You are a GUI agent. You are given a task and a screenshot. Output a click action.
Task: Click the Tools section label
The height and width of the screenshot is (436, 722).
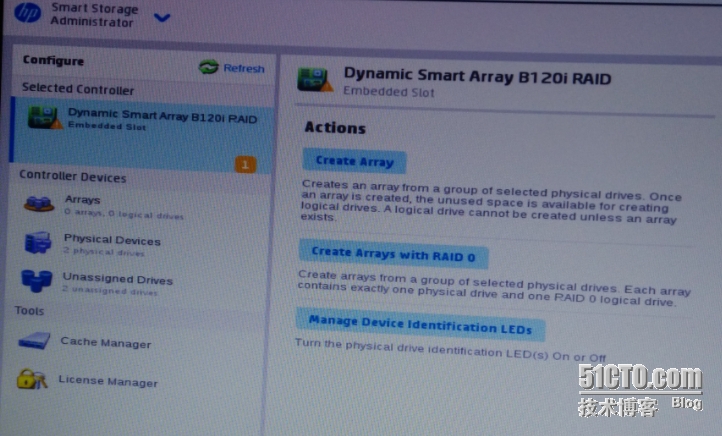(29, 311)
